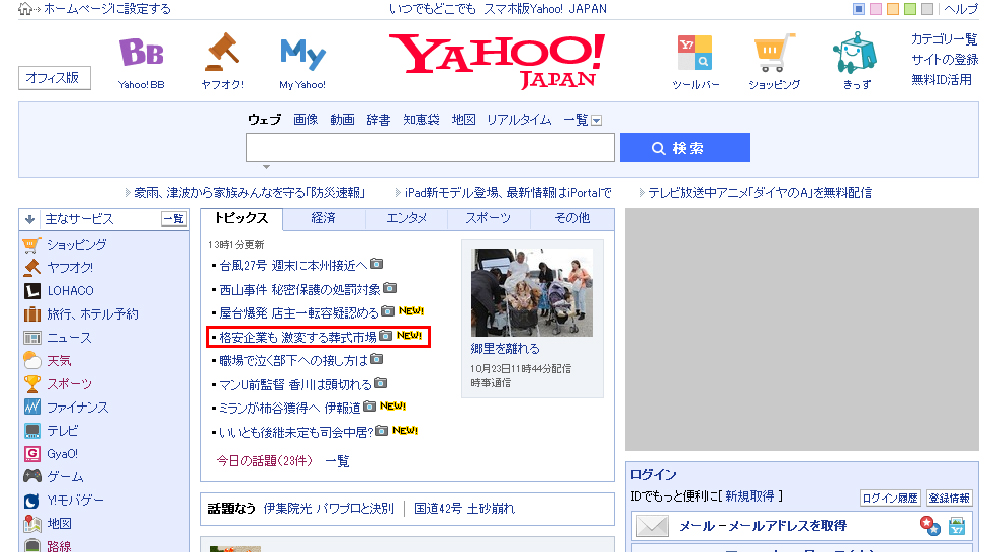Select the green theme color swatch
This screenshot has width=992, height=552.
(x=910, y=9)
